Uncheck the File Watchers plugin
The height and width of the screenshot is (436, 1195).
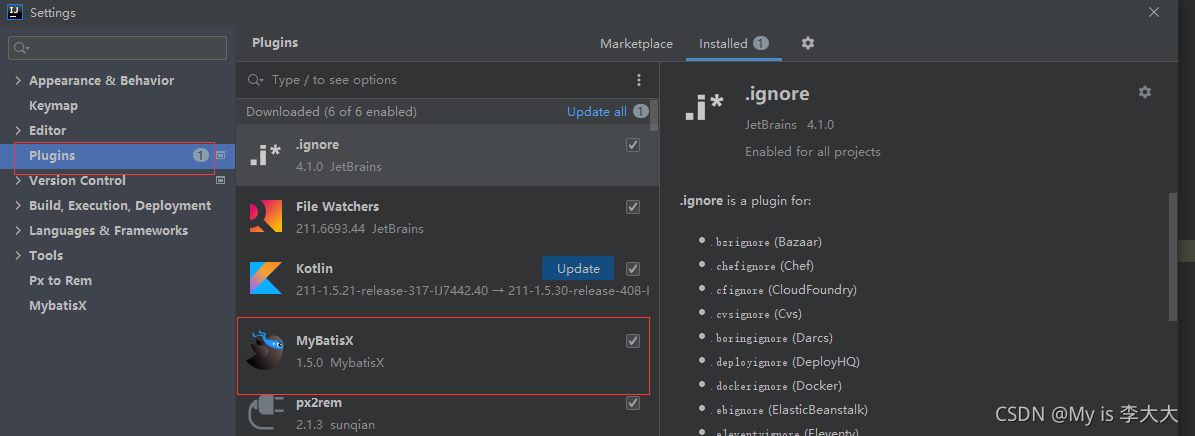(633, 207)
